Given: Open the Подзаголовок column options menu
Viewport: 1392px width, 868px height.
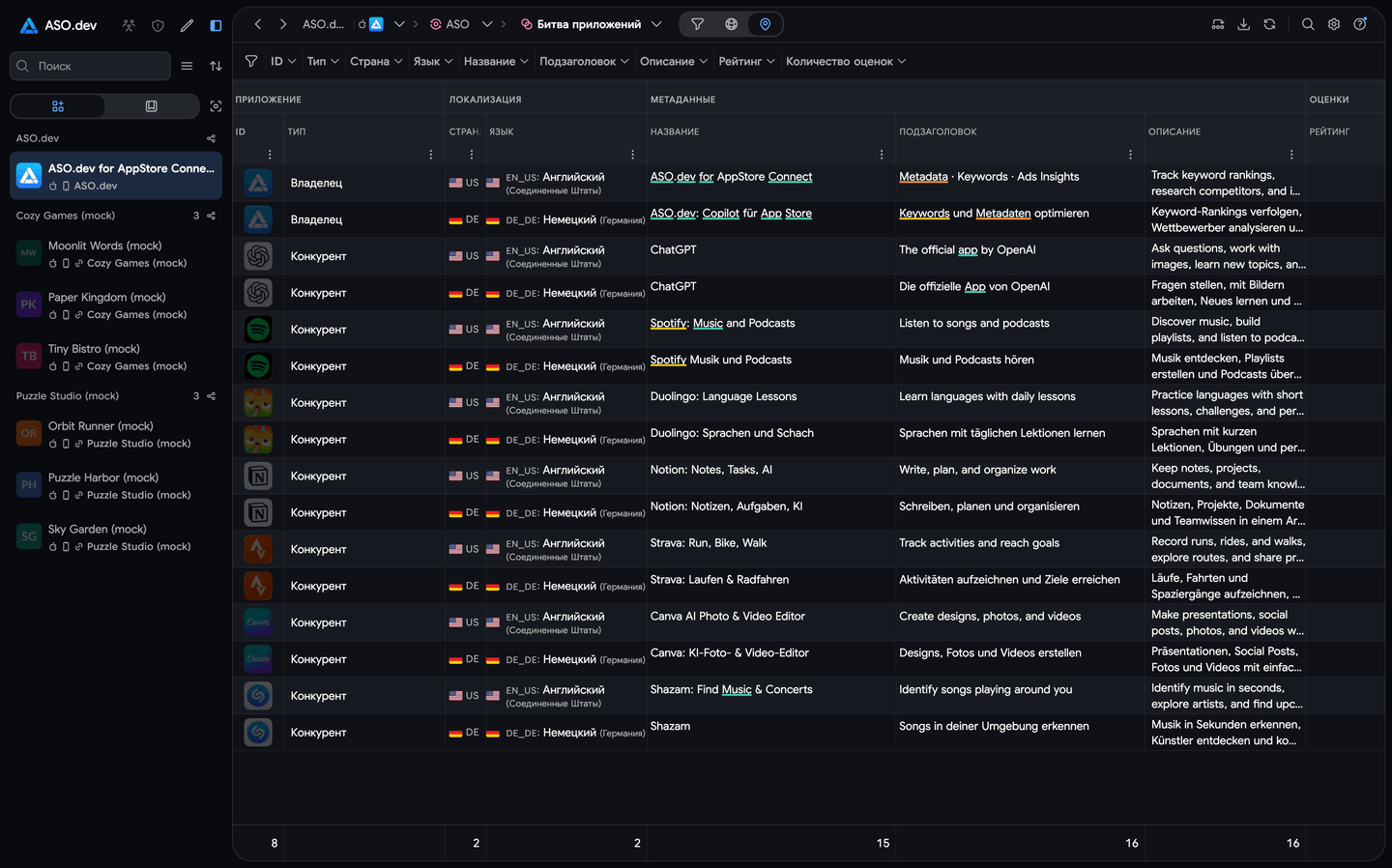Looking at the screenshot, I should 1130,155.
